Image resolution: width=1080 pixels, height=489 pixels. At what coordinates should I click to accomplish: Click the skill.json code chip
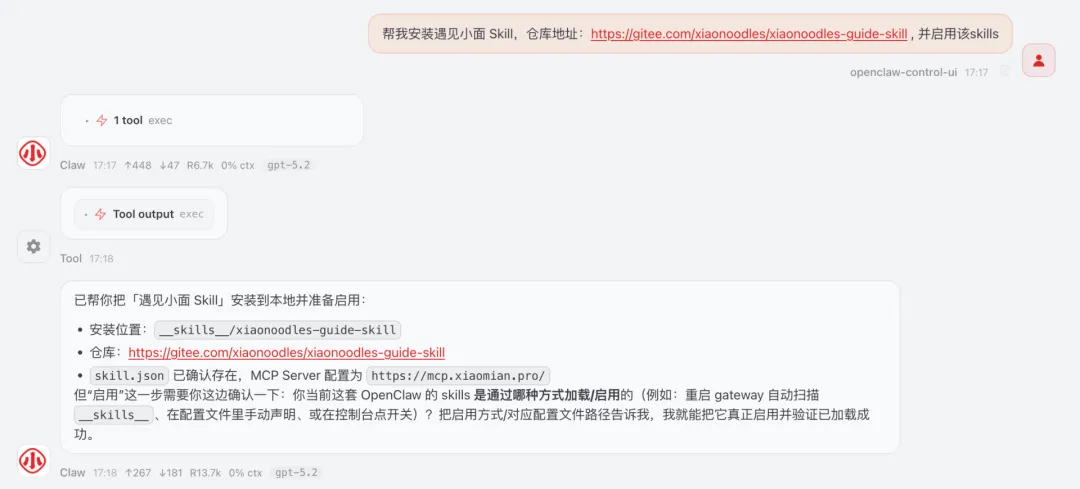(x=129, y=375)
